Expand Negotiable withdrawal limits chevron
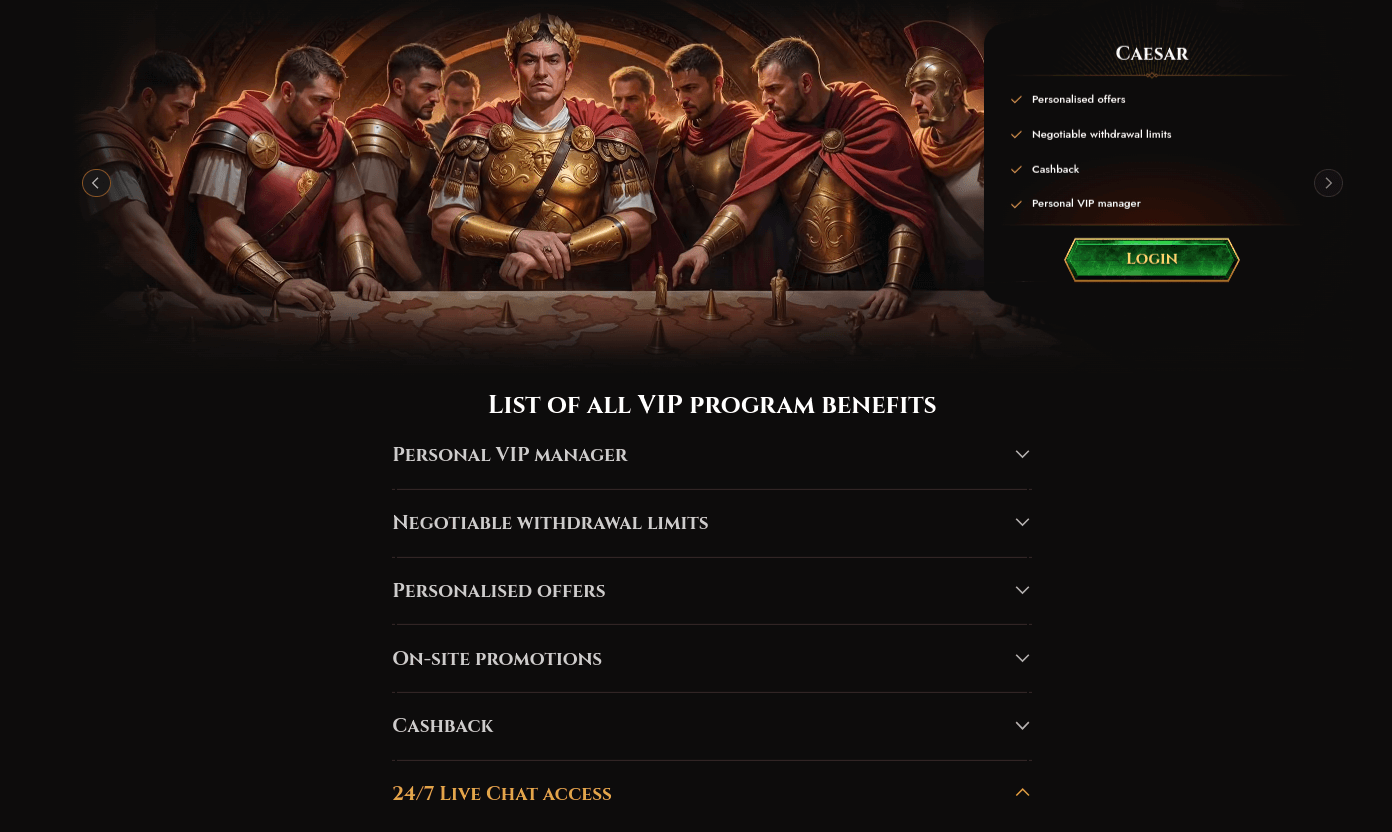Screen dimensions: 1392x832 pyautogui.click(x=1022, y=522)
